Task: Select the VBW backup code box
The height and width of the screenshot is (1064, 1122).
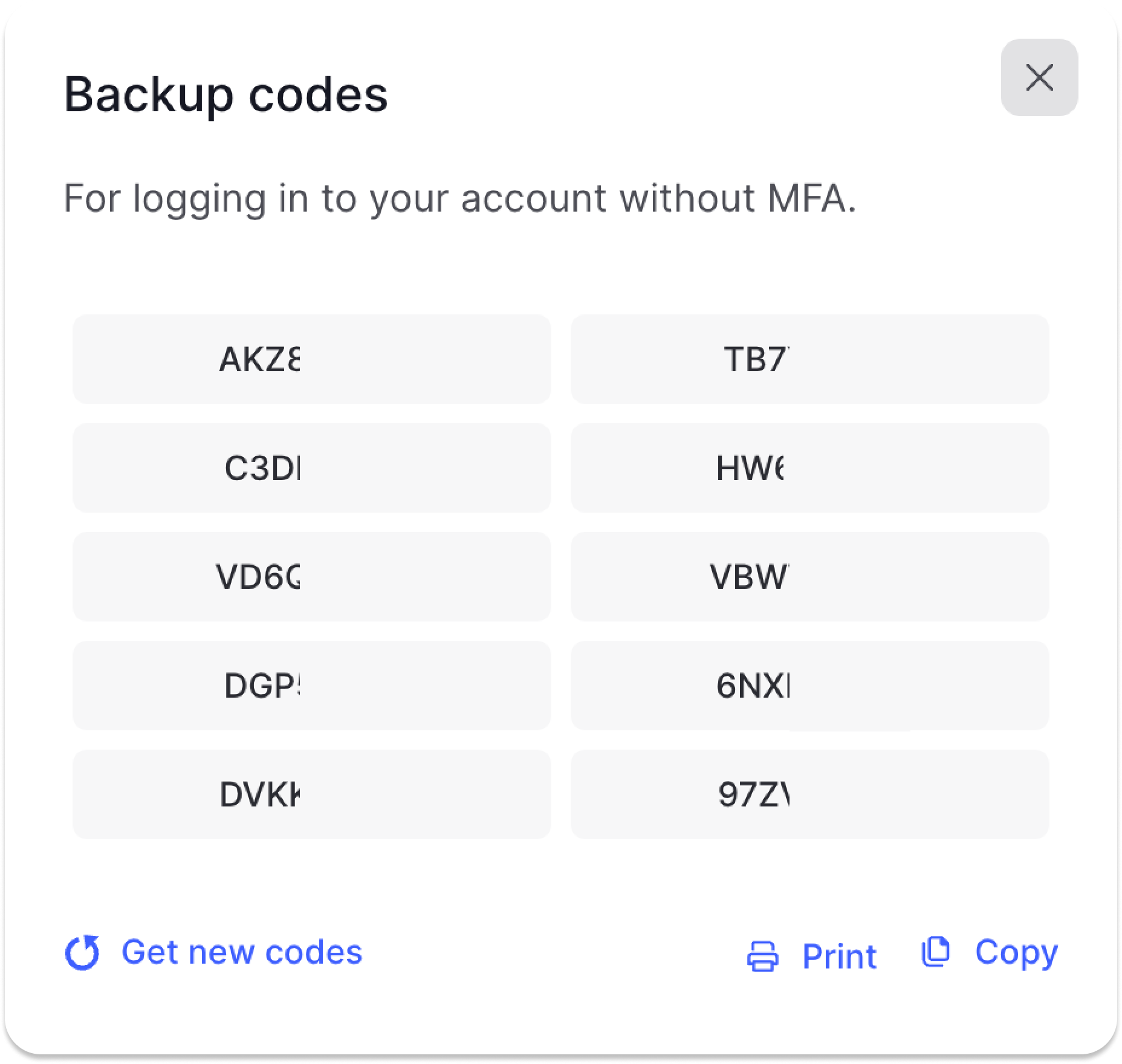Action: 809,577
